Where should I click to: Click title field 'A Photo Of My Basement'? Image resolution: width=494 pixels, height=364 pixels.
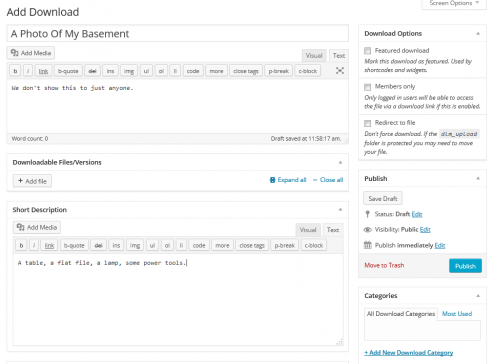(178, 34)
